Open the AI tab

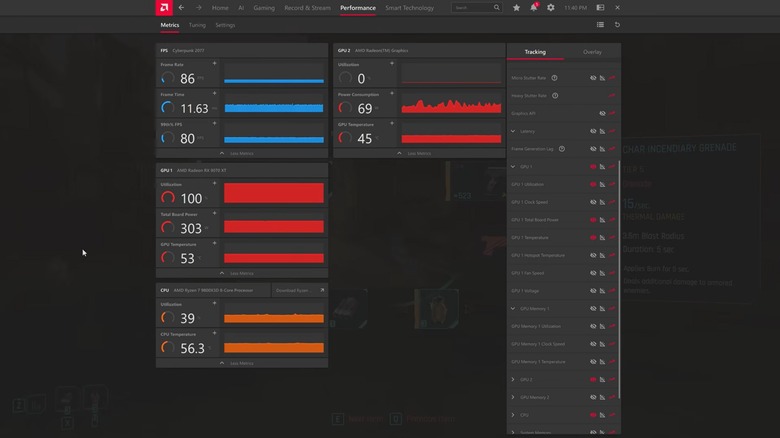pyautogui.click(x=241, y=8)
